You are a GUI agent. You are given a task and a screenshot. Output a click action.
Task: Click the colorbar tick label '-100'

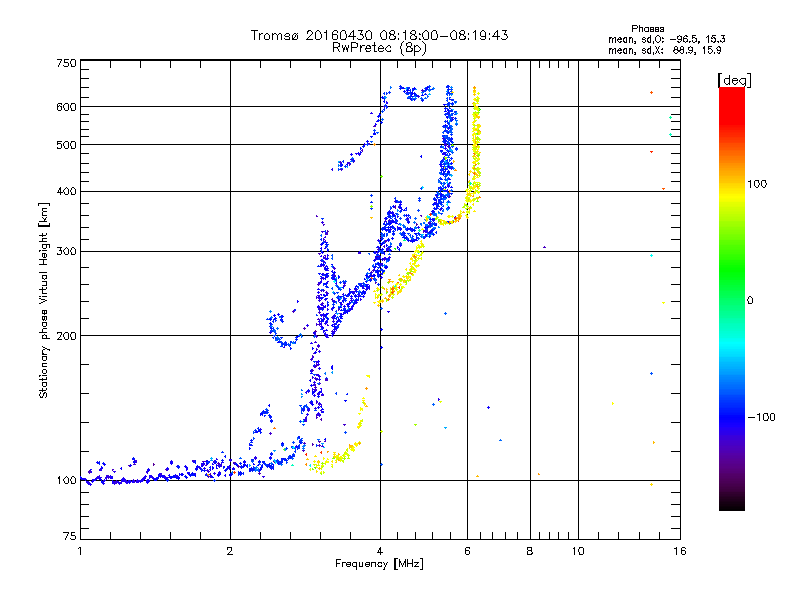pyautogui.click(x=761, y=417)
